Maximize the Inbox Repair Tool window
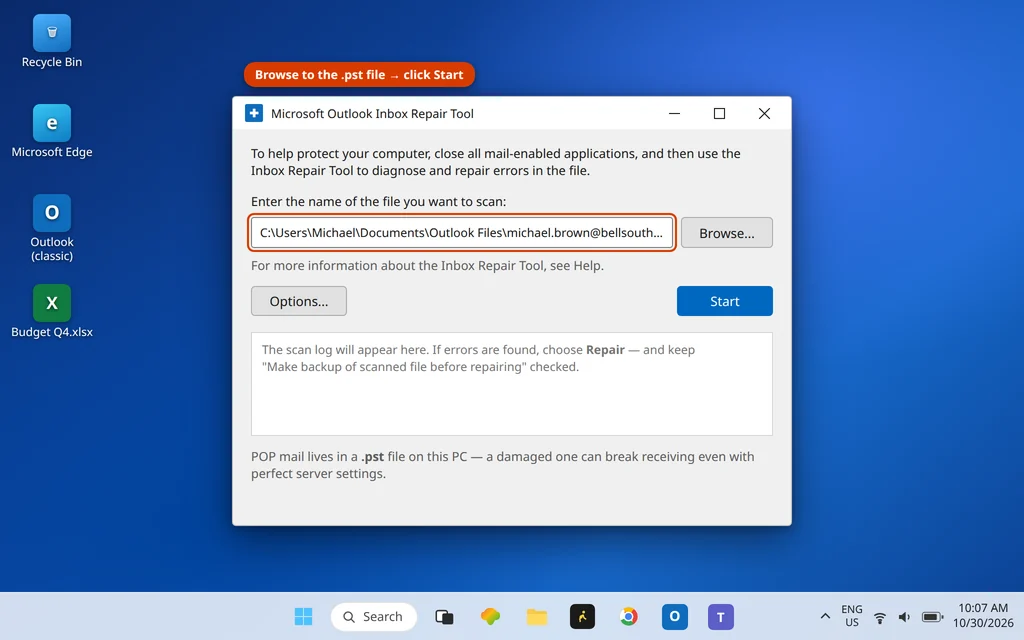This screenshot has height=640, width=1024. (x=719, y=113)
